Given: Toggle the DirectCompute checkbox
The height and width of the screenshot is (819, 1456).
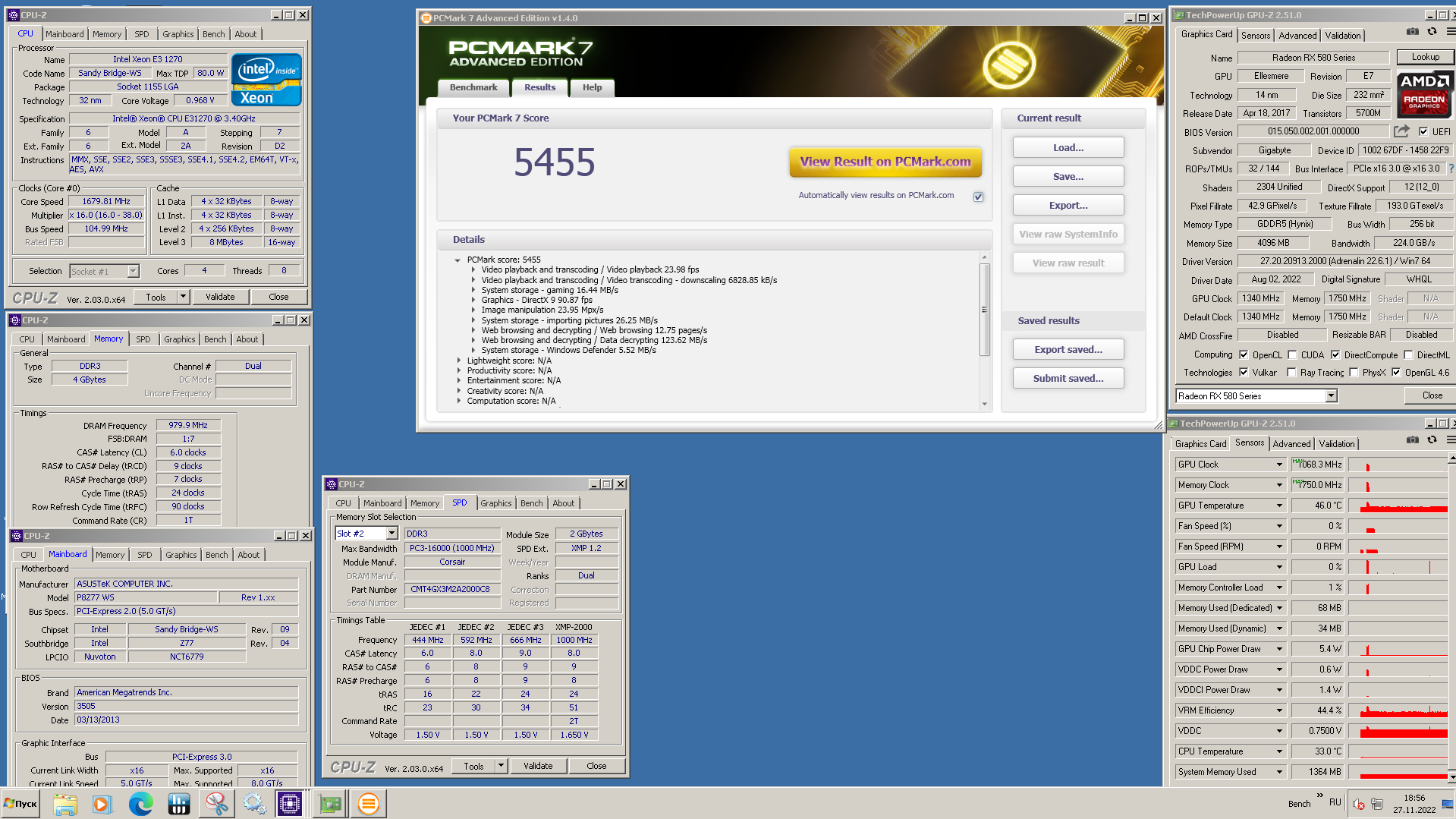Looking at the screenshot, I should click(x=1335, y=354).
